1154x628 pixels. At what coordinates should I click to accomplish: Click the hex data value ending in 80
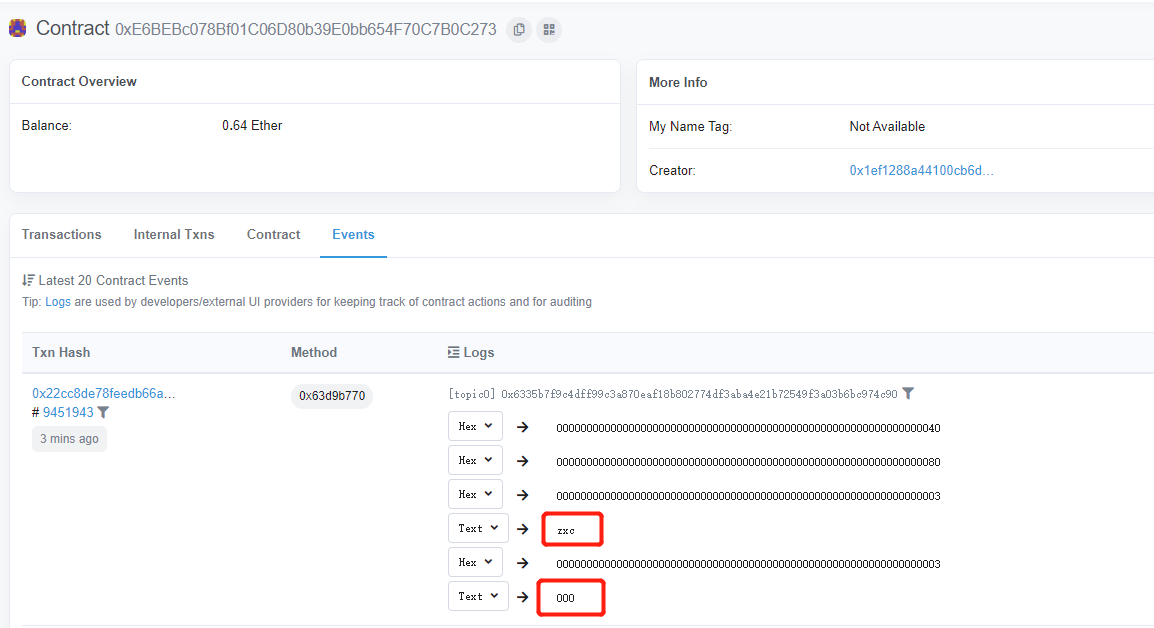click(748, 462)
